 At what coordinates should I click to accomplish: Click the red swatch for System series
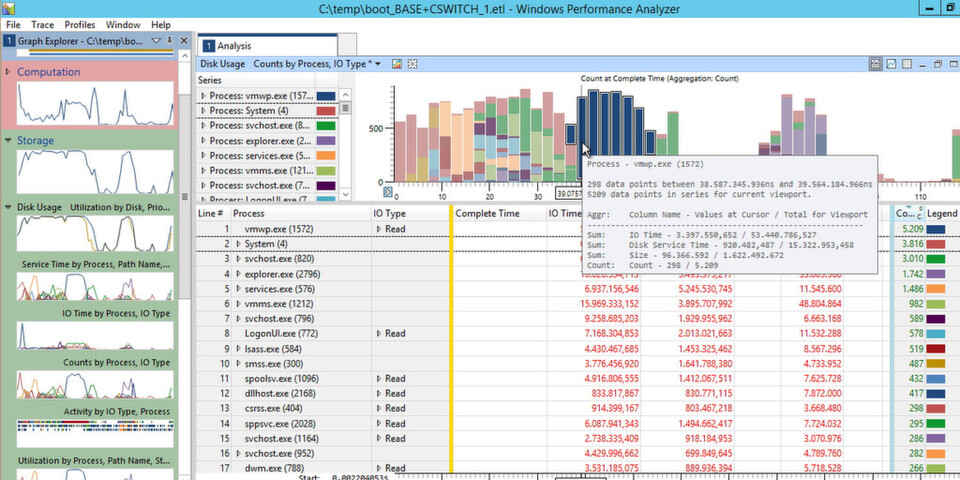point(326,111)
